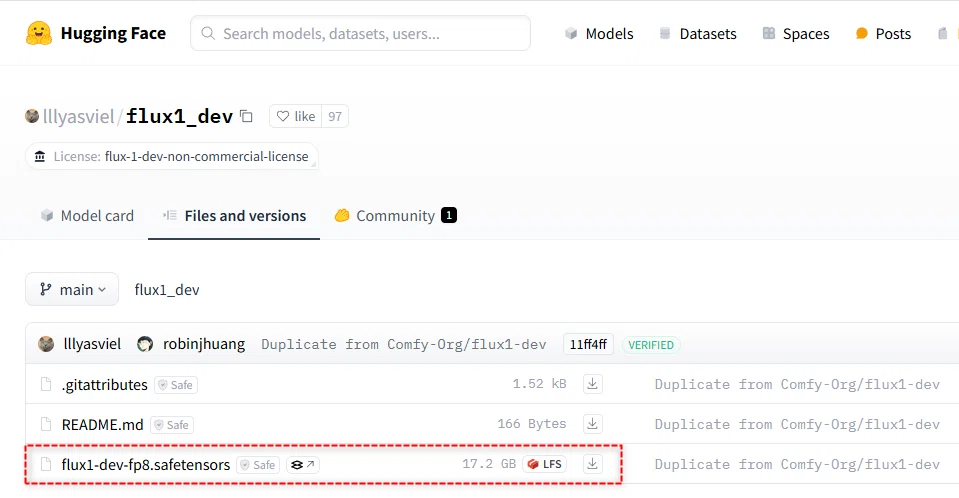Click the 17.2 GB file size text
This screenshot has height=498, width=959.
[489, 464]
